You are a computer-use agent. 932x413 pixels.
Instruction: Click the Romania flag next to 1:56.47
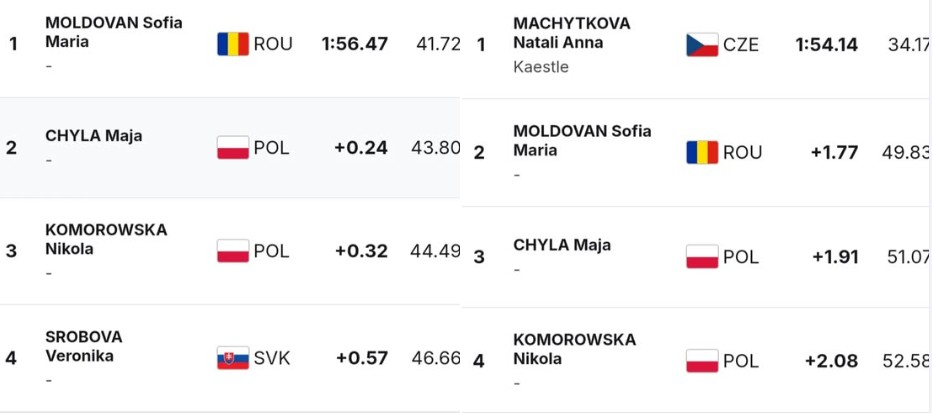pyautogui.click(x=233, y=44)
